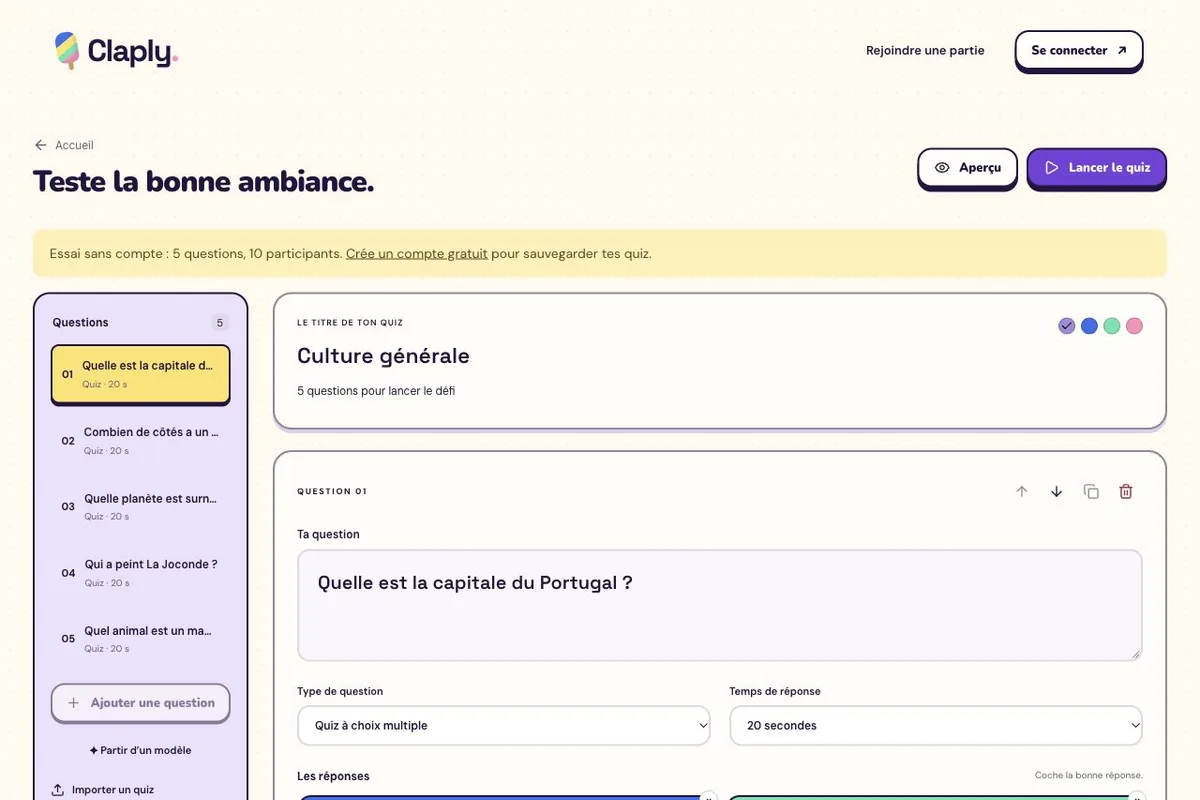
Task: Move question 01 down with arrow icon
Action: click(x=1057, y=491)
